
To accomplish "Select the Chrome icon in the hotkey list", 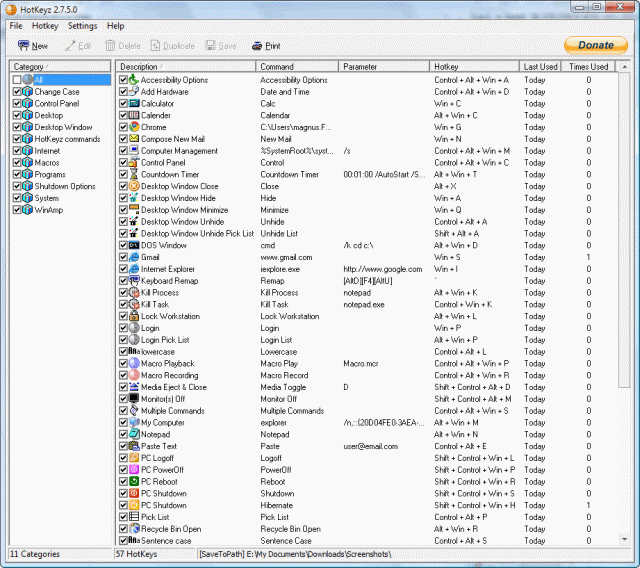I will [x=134, y=127].
